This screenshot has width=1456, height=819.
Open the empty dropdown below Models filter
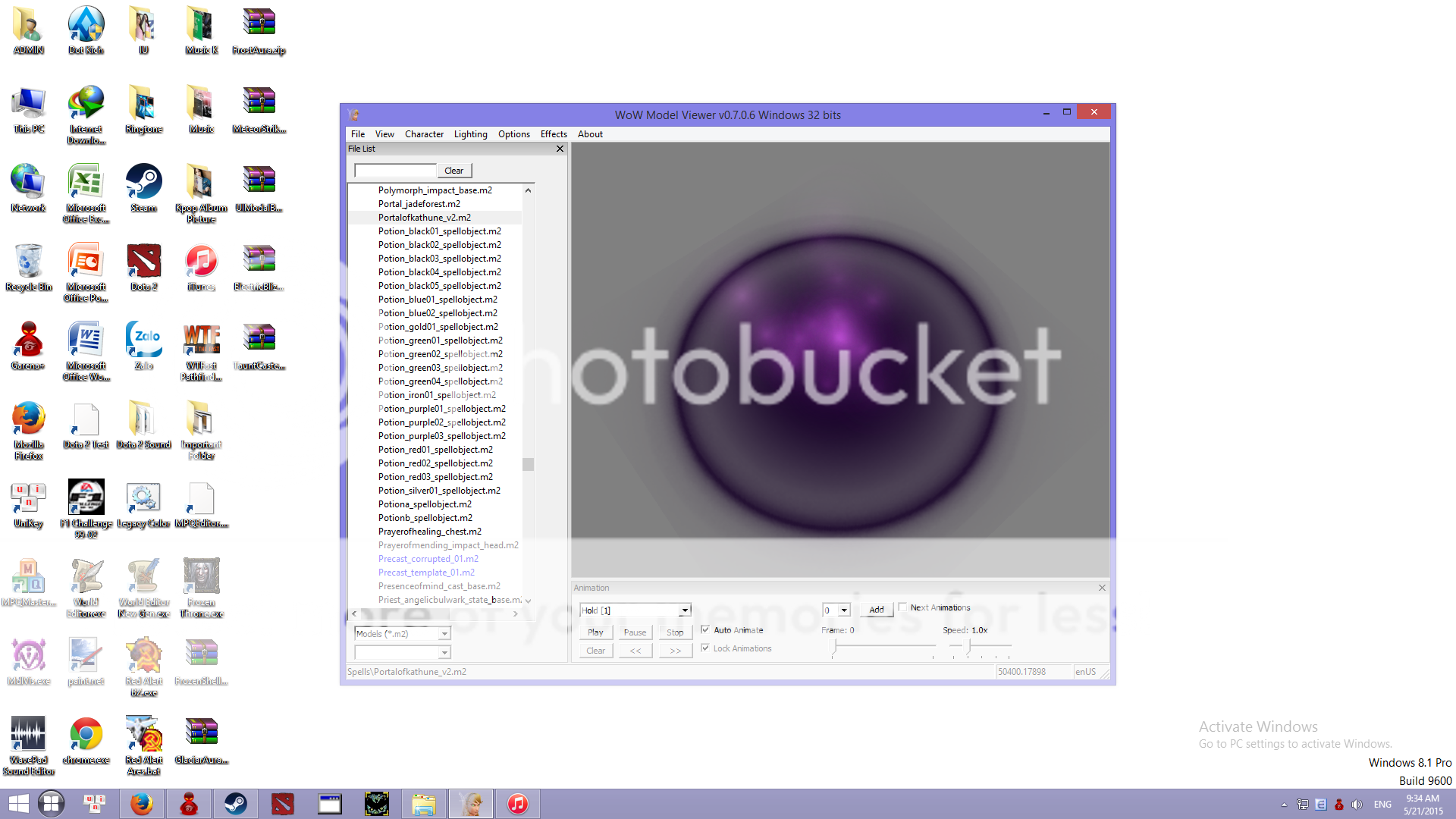[444, 652]
